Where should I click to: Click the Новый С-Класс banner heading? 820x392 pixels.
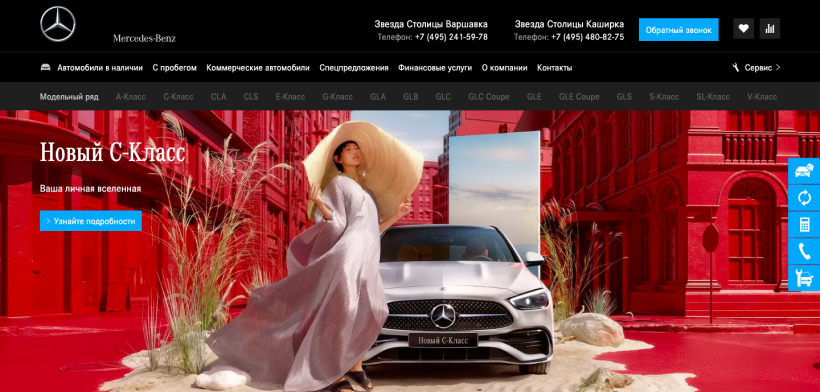pos(112,153)
